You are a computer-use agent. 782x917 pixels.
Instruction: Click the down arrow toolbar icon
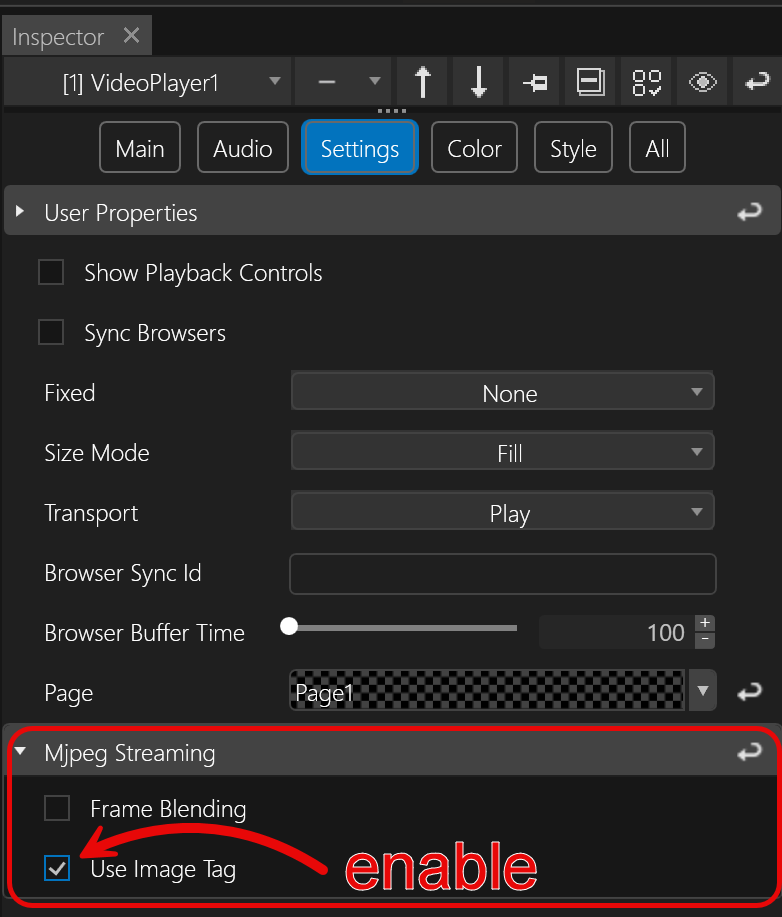coord(478,82)
